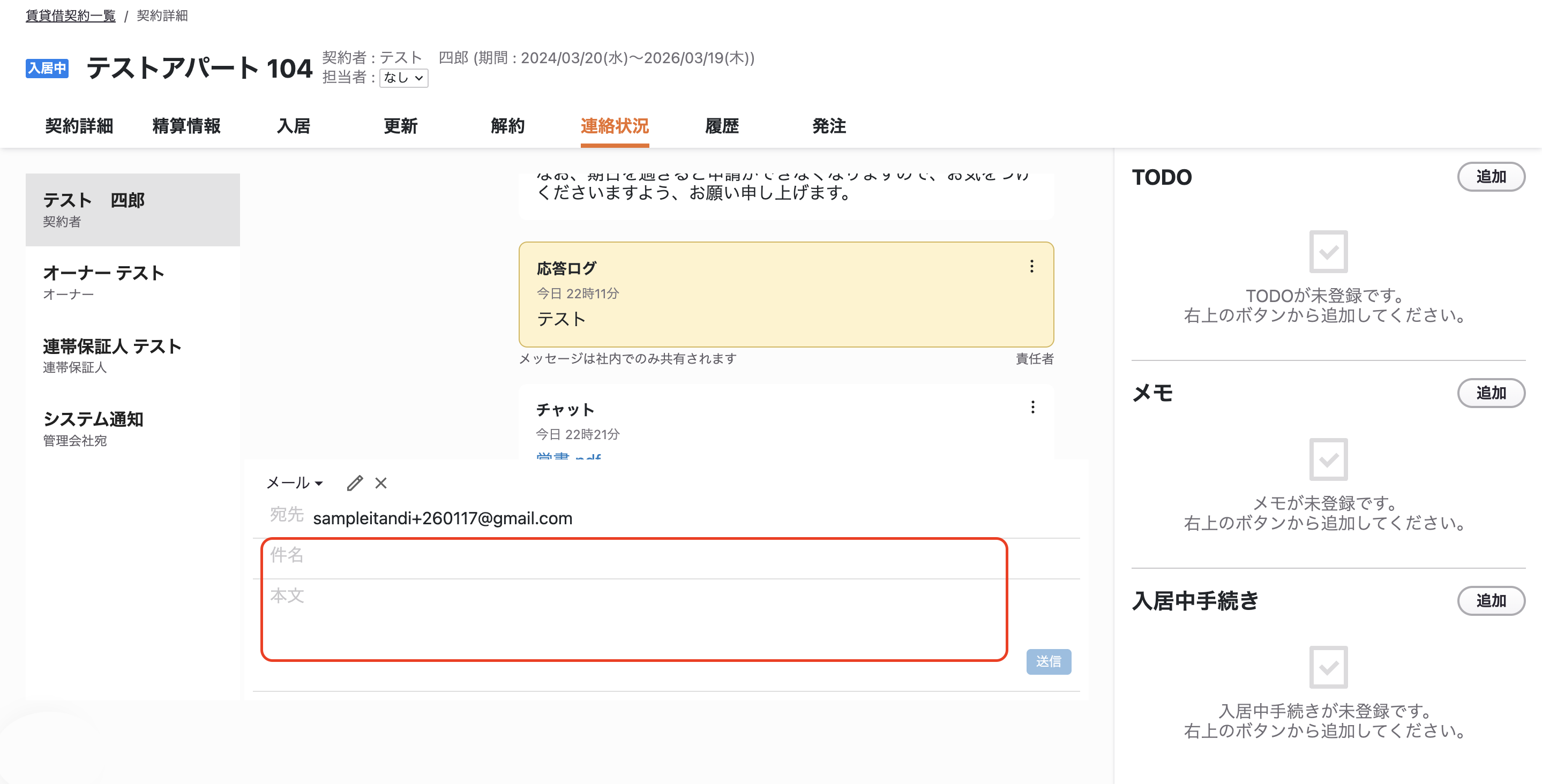Click the pencil edit icon beside メール
The image size is (1542, 784).
point(355,483)
